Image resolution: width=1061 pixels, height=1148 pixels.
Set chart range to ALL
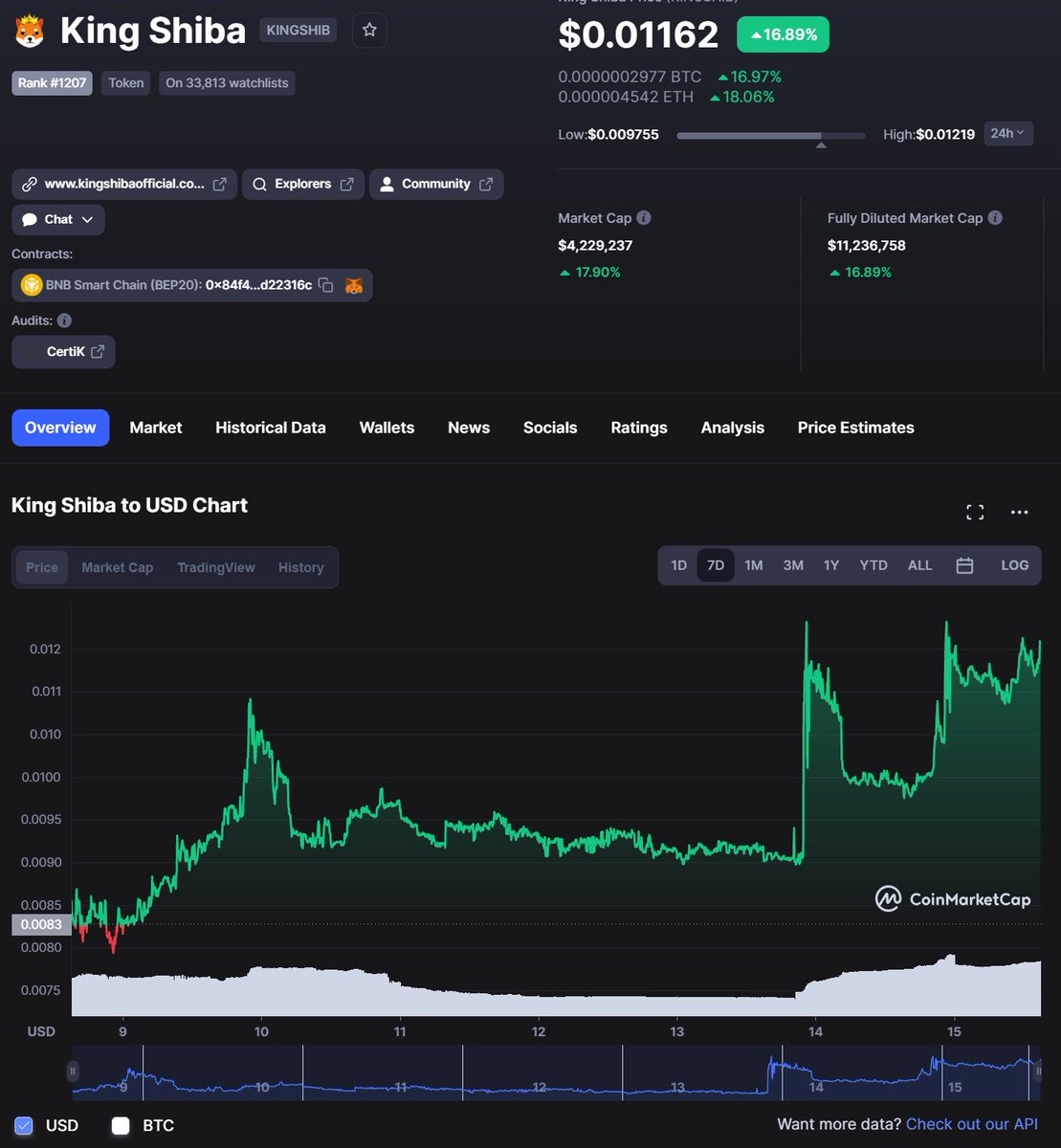coord(920,565)
